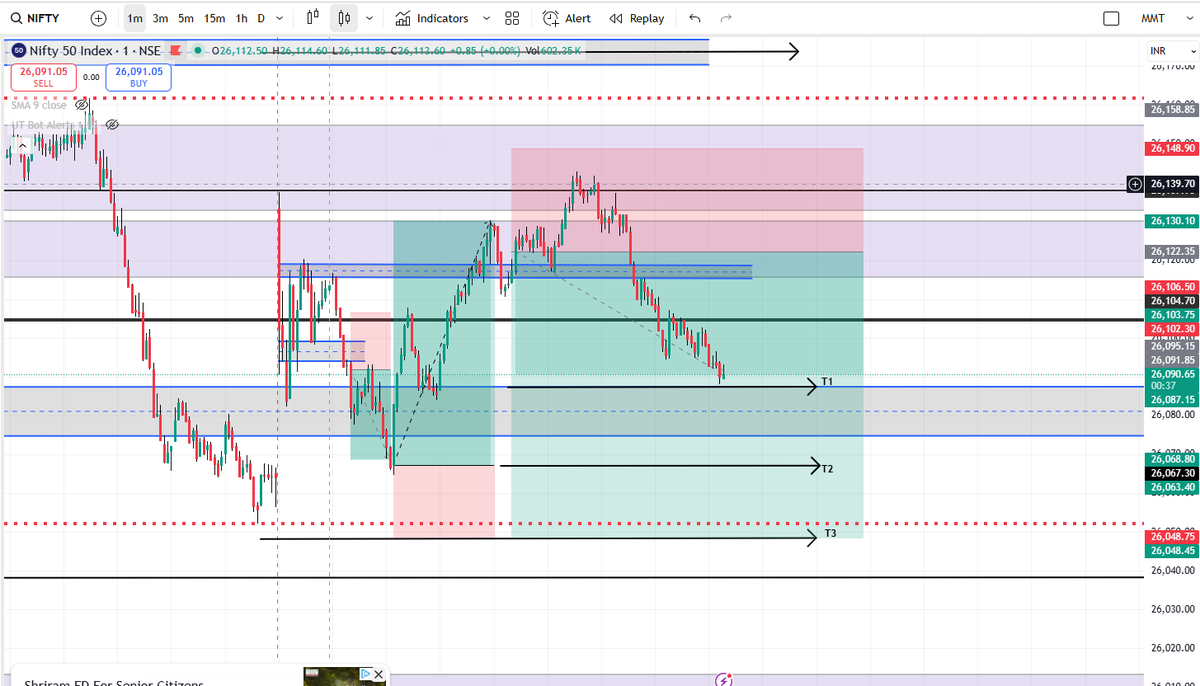Create an Alert
1200x686 pixels.
click(567, 18)
